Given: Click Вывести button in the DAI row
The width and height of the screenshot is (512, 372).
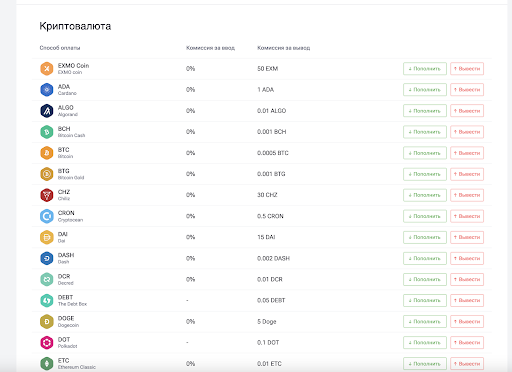Looking at the screenshot, I should pos(467,237).
